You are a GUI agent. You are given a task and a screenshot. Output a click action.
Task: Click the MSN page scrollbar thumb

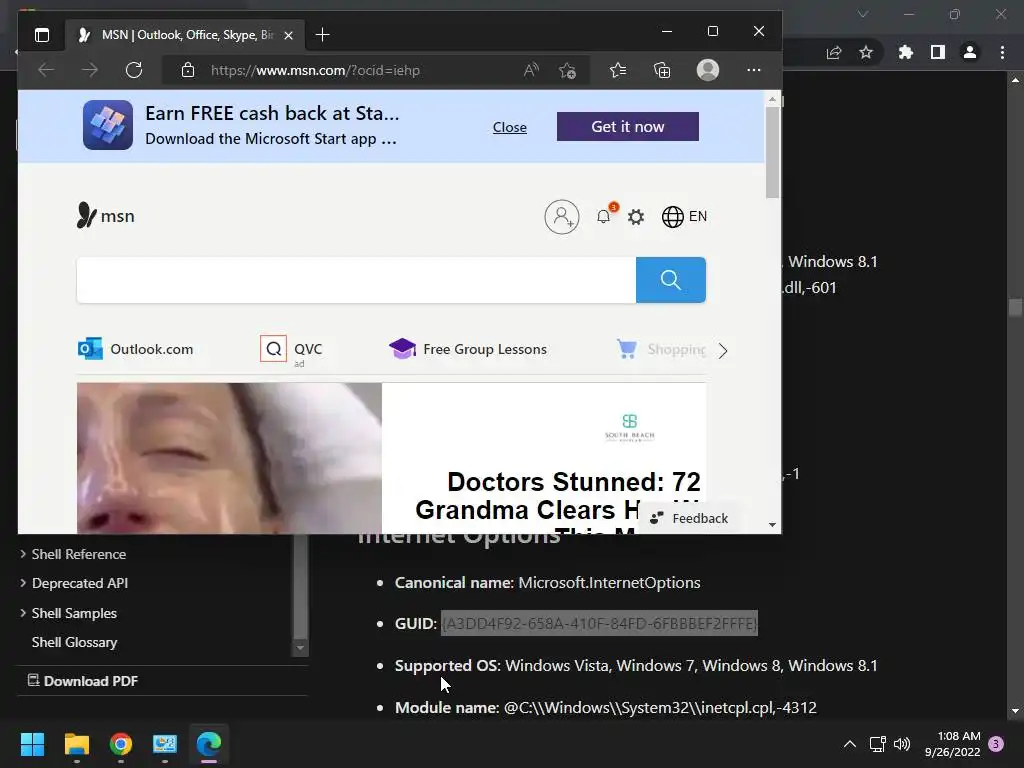pos(773,152)
